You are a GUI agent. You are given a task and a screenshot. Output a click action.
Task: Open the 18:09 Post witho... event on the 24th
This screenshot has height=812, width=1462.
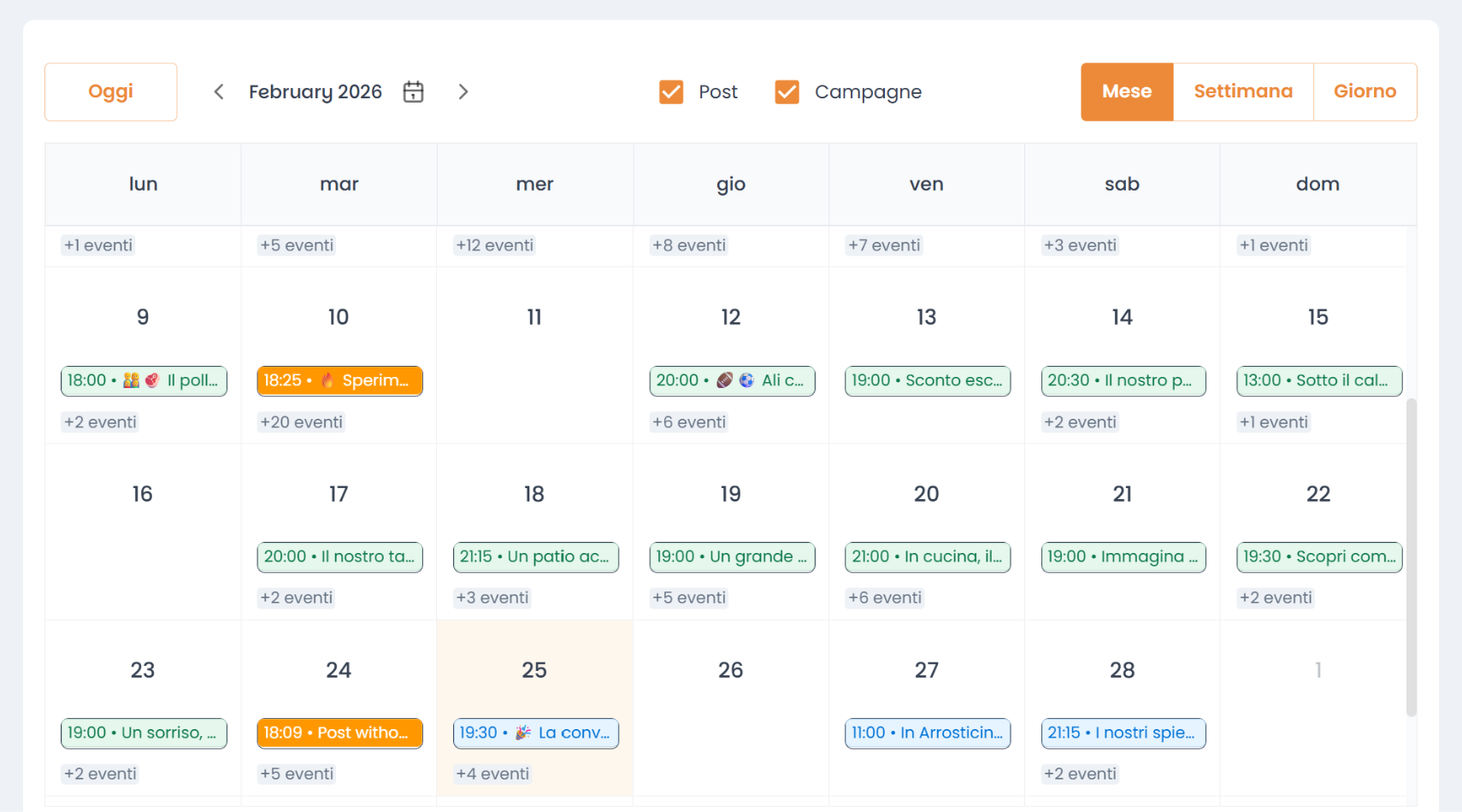click(x=339, y=733)
